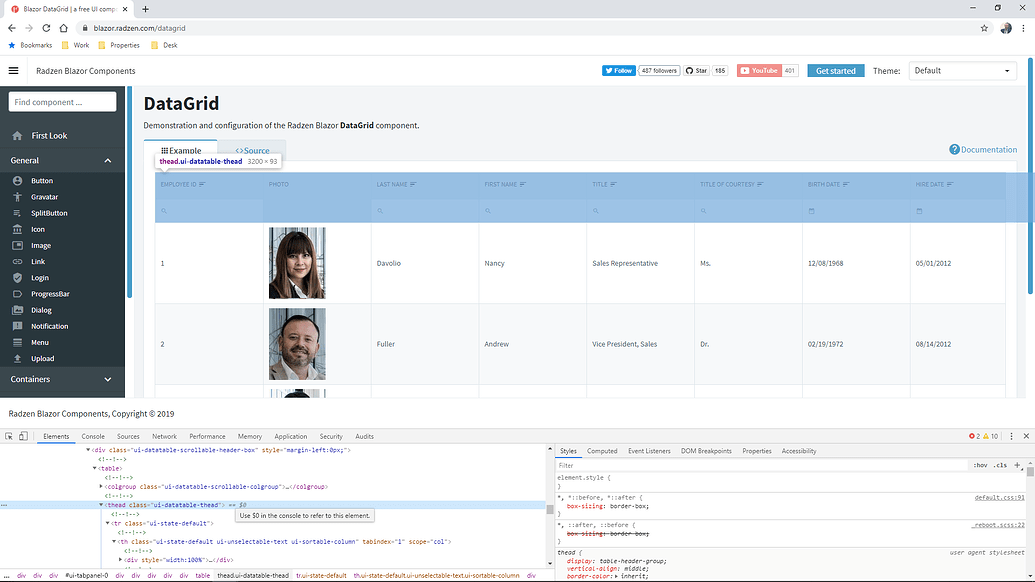
Task: Open the Sources DevTools tab
Action: click(x=128, y=436)
